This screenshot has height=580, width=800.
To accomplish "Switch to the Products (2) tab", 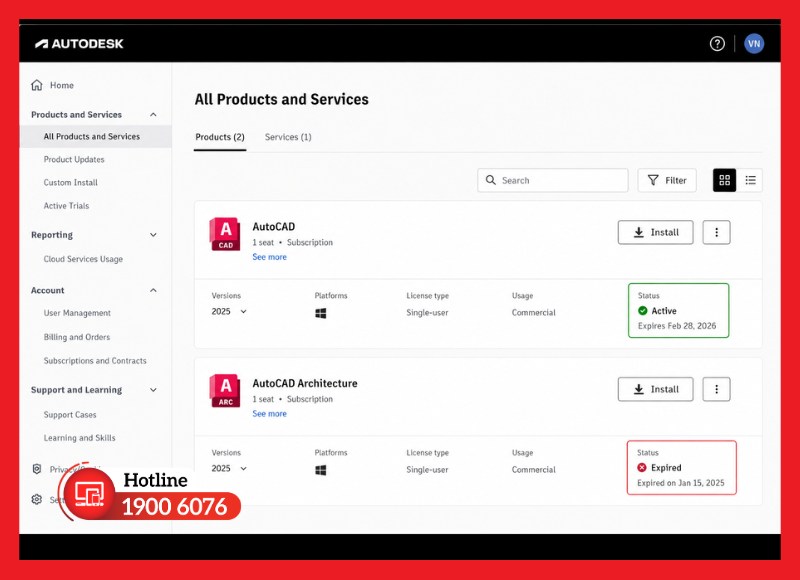I will click(x=220, y=137).
